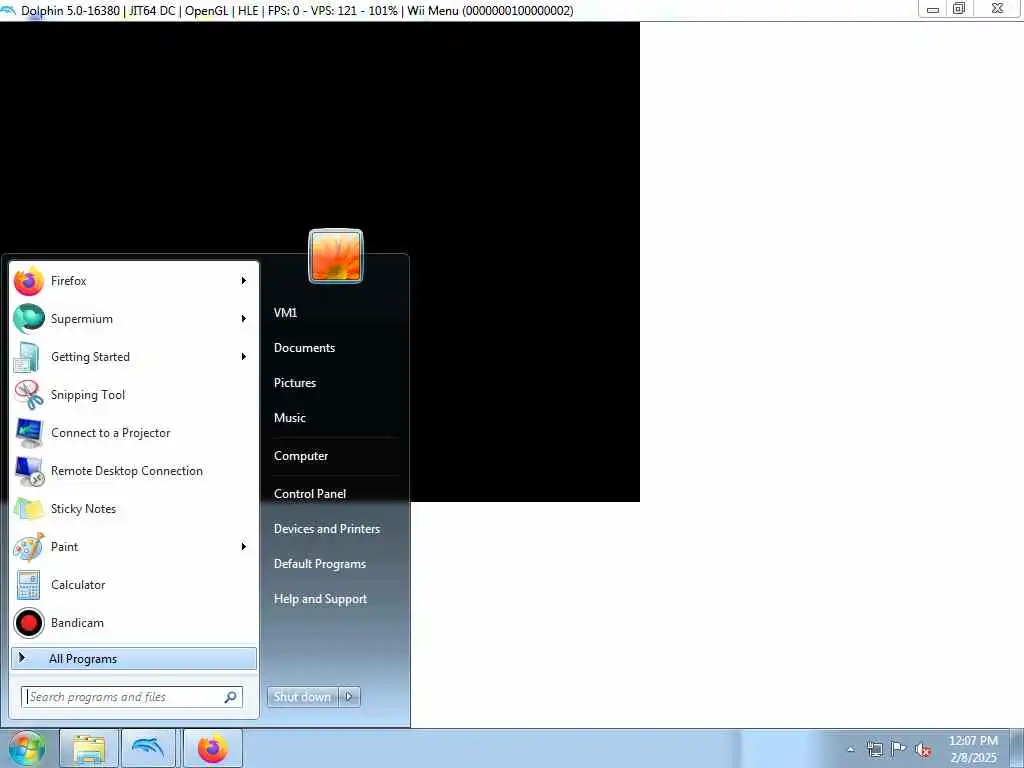1024x768 pixels.
Task: Open shut down options arrow
Action: click(x=349, y=697)
